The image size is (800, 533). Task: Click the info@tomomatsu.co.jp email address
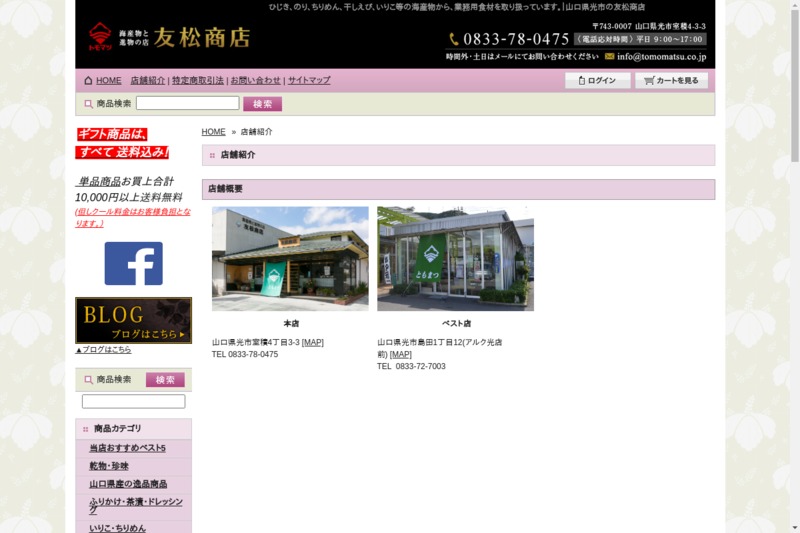click(x=661, y=57)
